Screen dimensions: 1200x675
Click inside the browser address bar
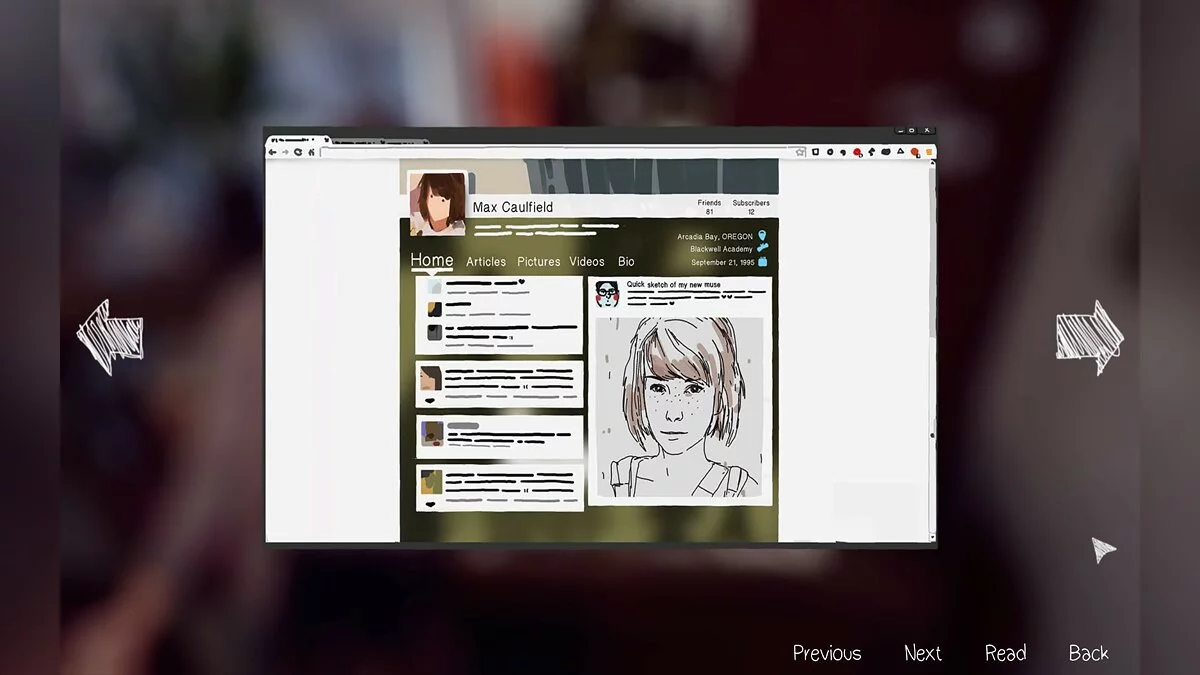(550, 151)
